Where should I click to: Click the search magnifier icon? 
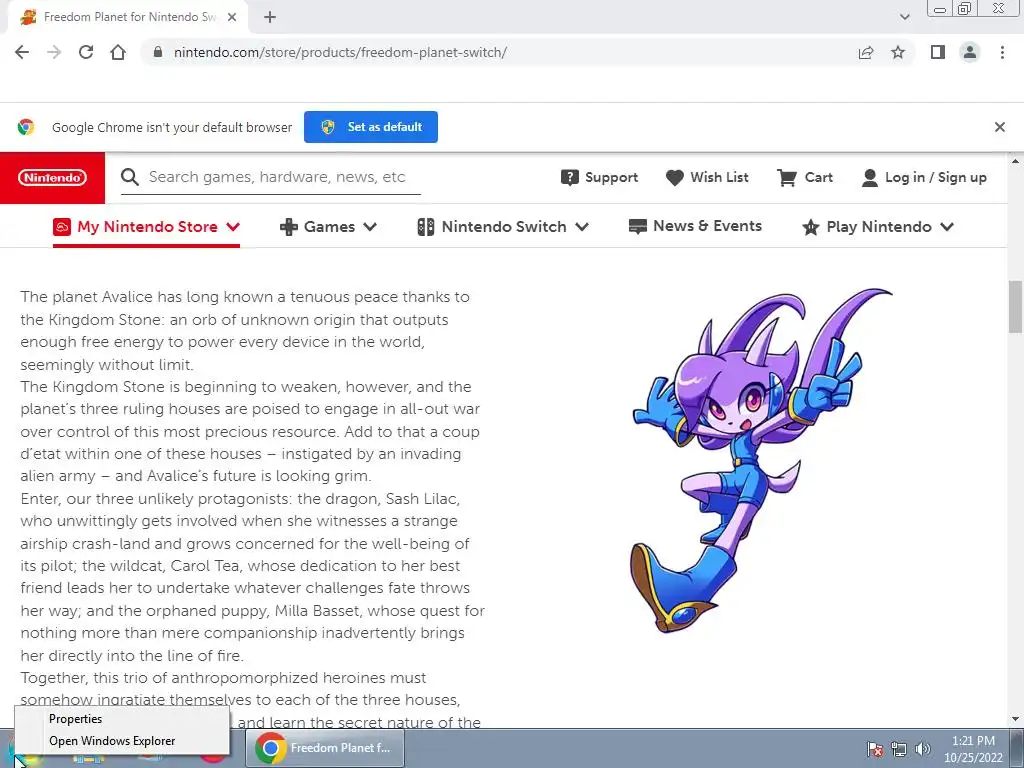pos(130,177)
